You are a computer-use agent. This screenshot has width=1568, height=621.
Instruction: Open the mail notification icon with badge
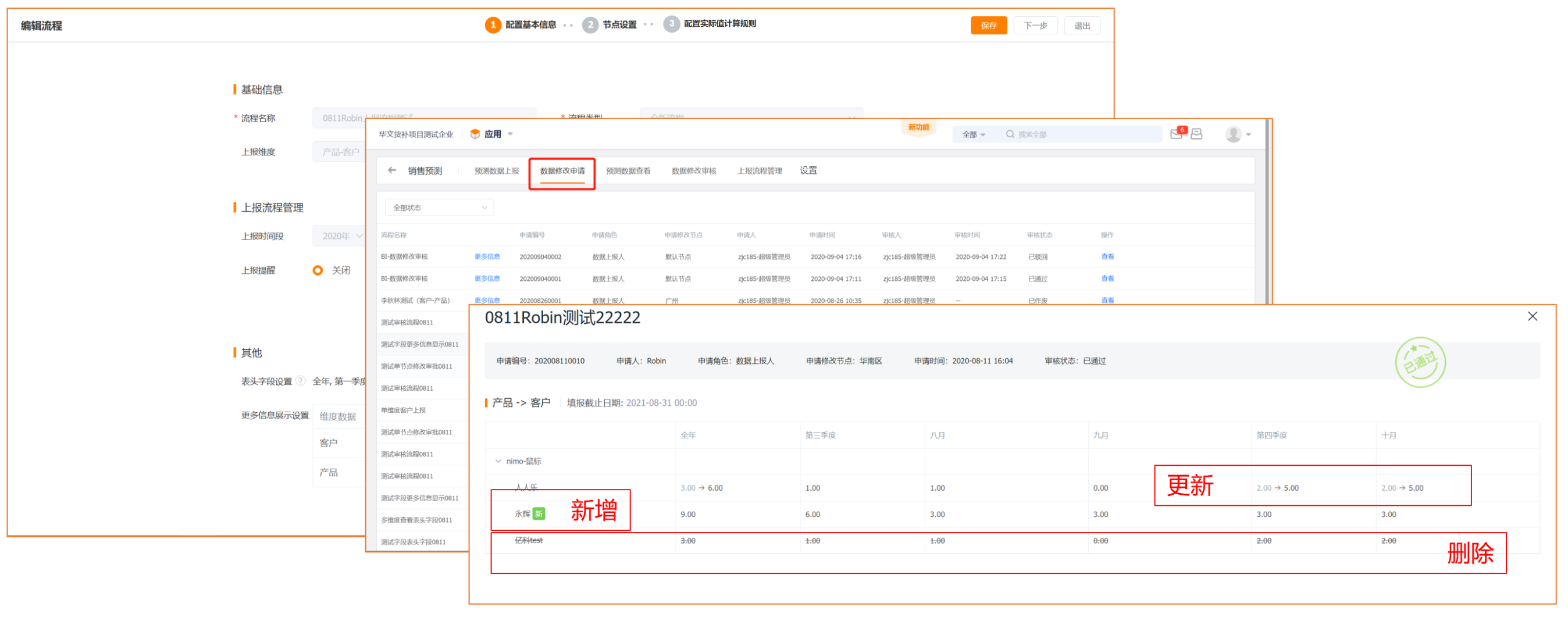click(1177, 134)
